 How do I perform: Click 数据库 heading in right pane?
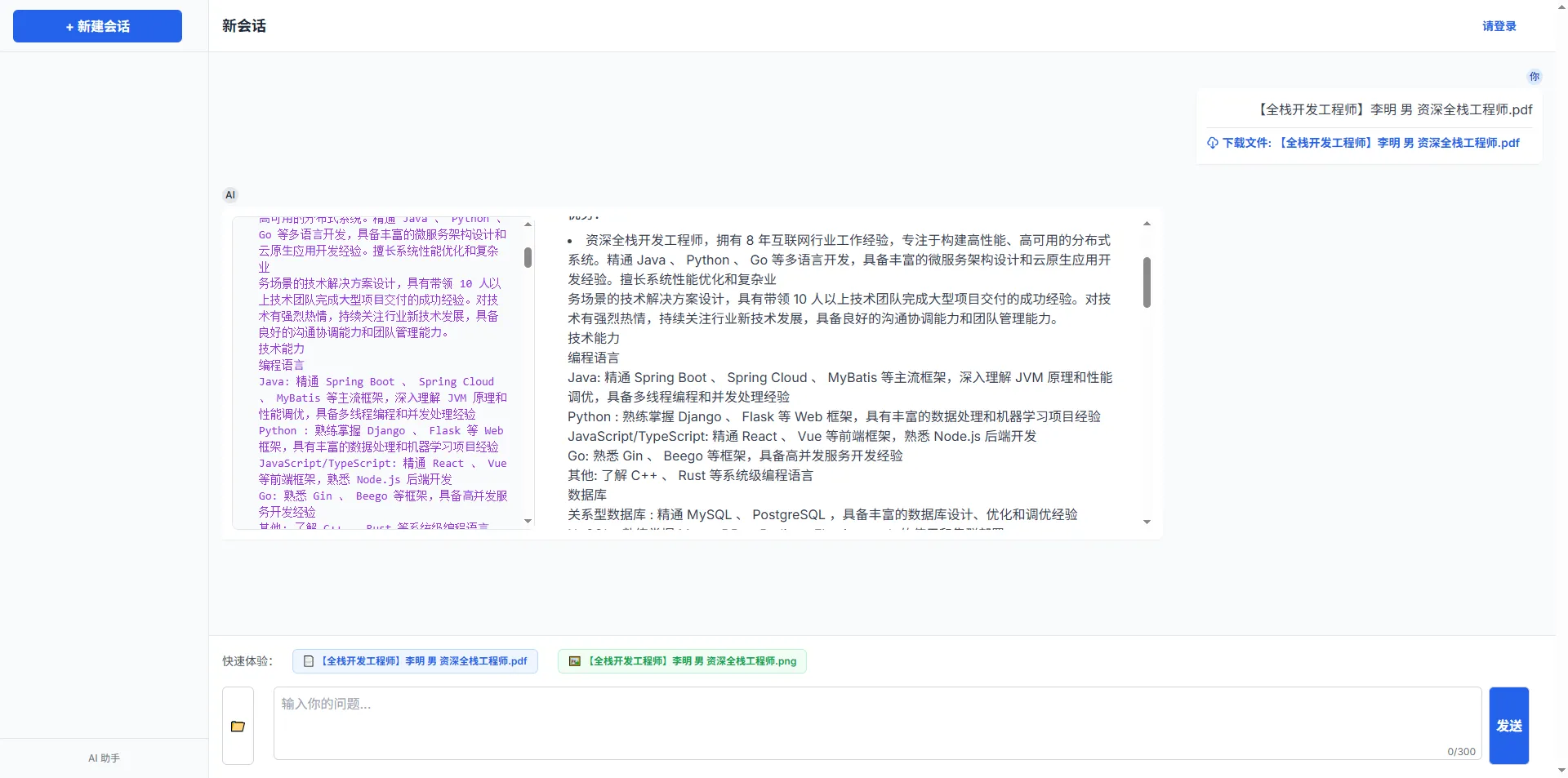[587, 495]
